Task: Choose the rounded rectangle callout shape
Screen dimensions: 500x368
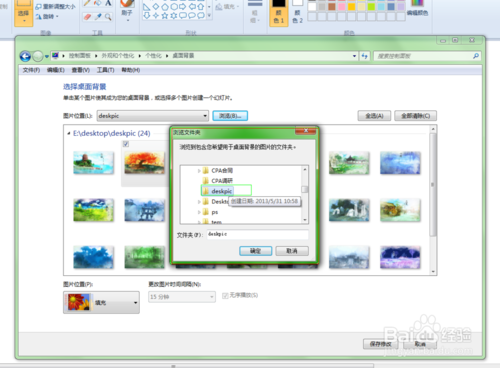Action: (x=183, y=15)
